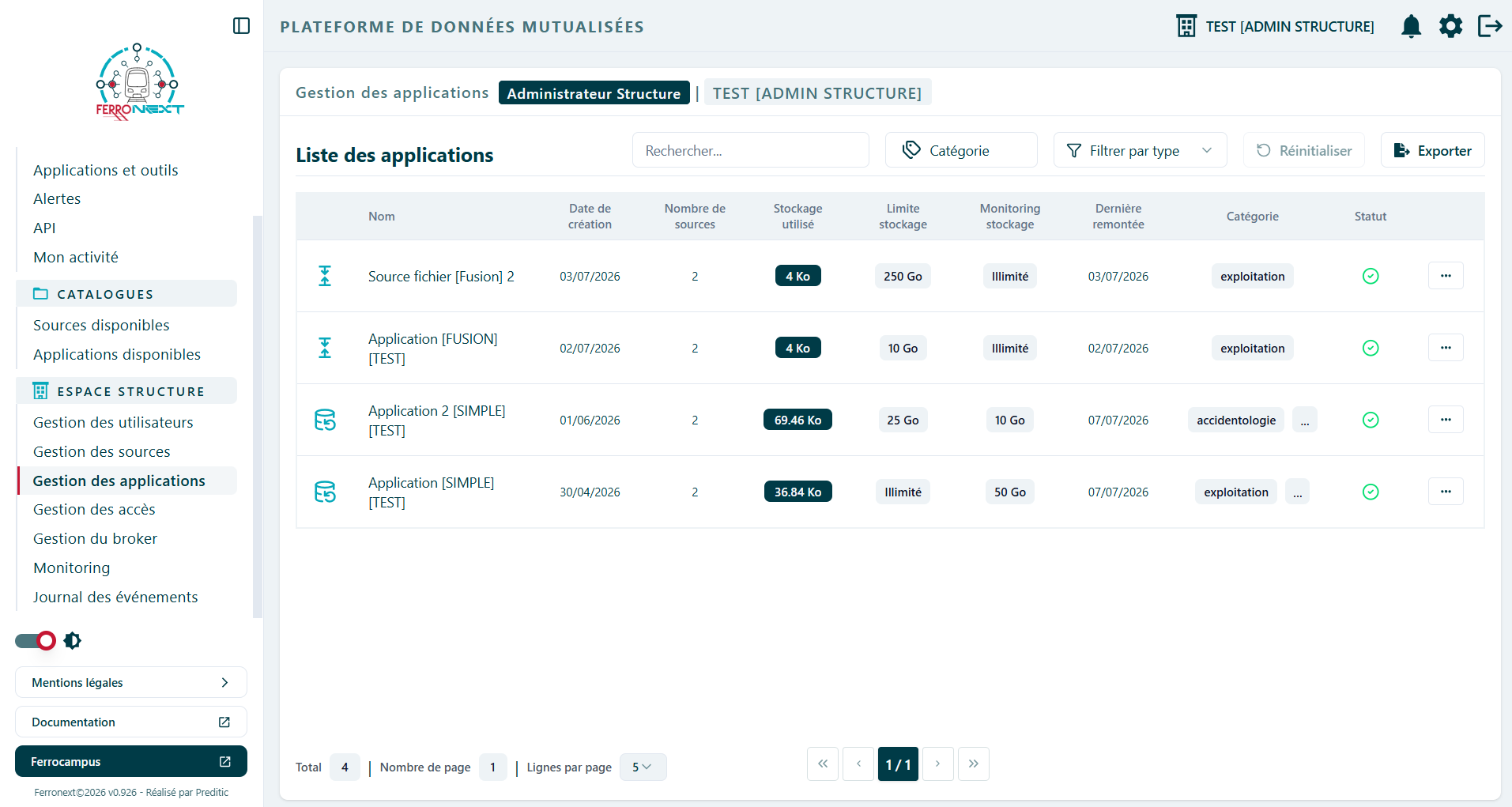The image size is (1512, 807).
Task: Open actions menu for Application [FUSION] [TEST]
Action: pyautogui.click(x=1446, y=348)
